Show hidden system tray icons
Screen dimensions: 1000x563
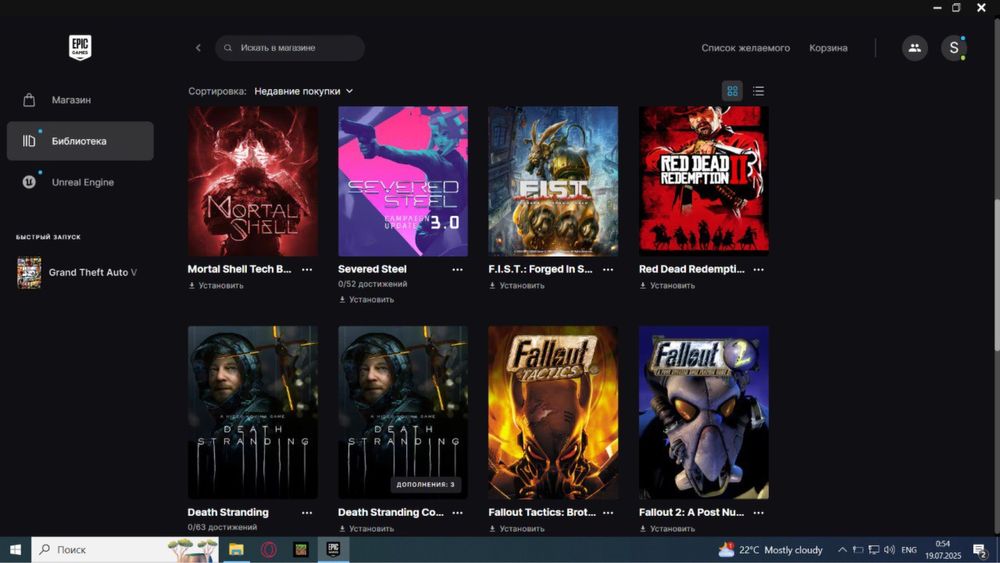(x=842, y=550)
